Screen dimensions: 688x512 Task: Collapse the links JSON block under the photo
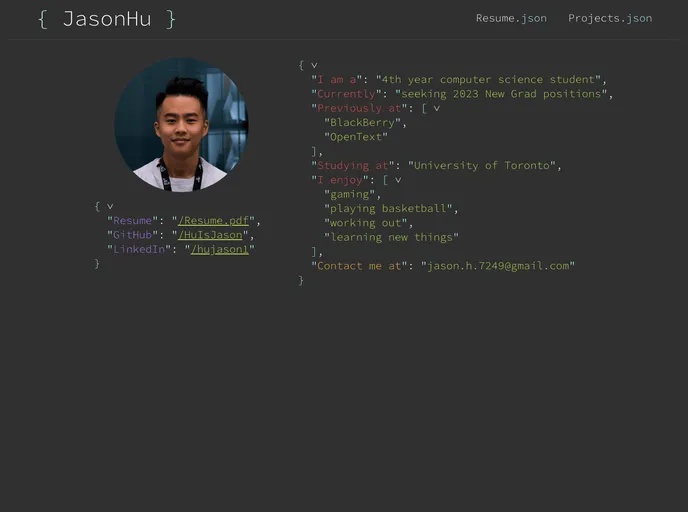(110, 206)
